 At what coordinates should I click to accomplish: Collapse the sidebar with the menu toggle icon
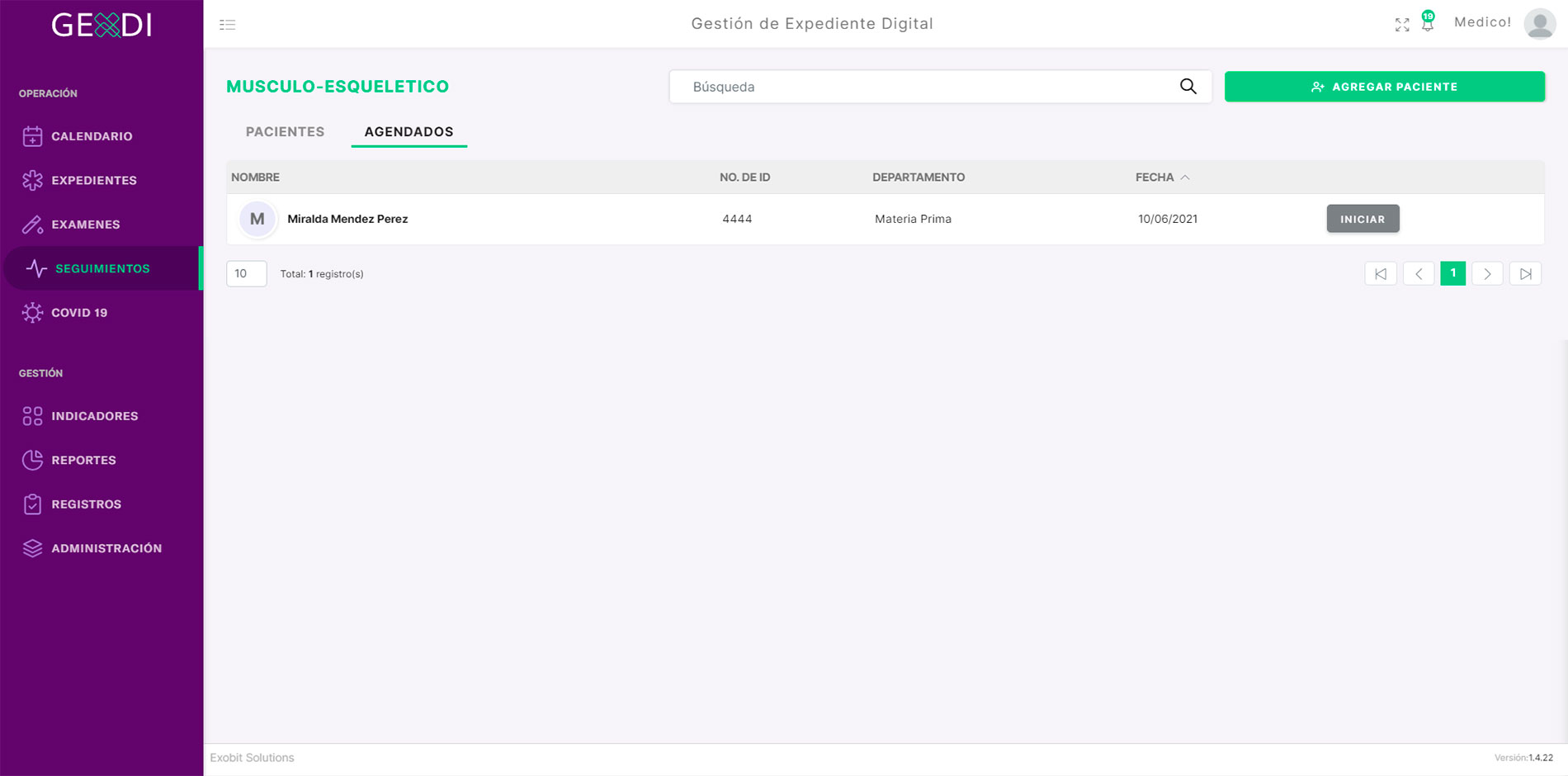click(228, 25)
